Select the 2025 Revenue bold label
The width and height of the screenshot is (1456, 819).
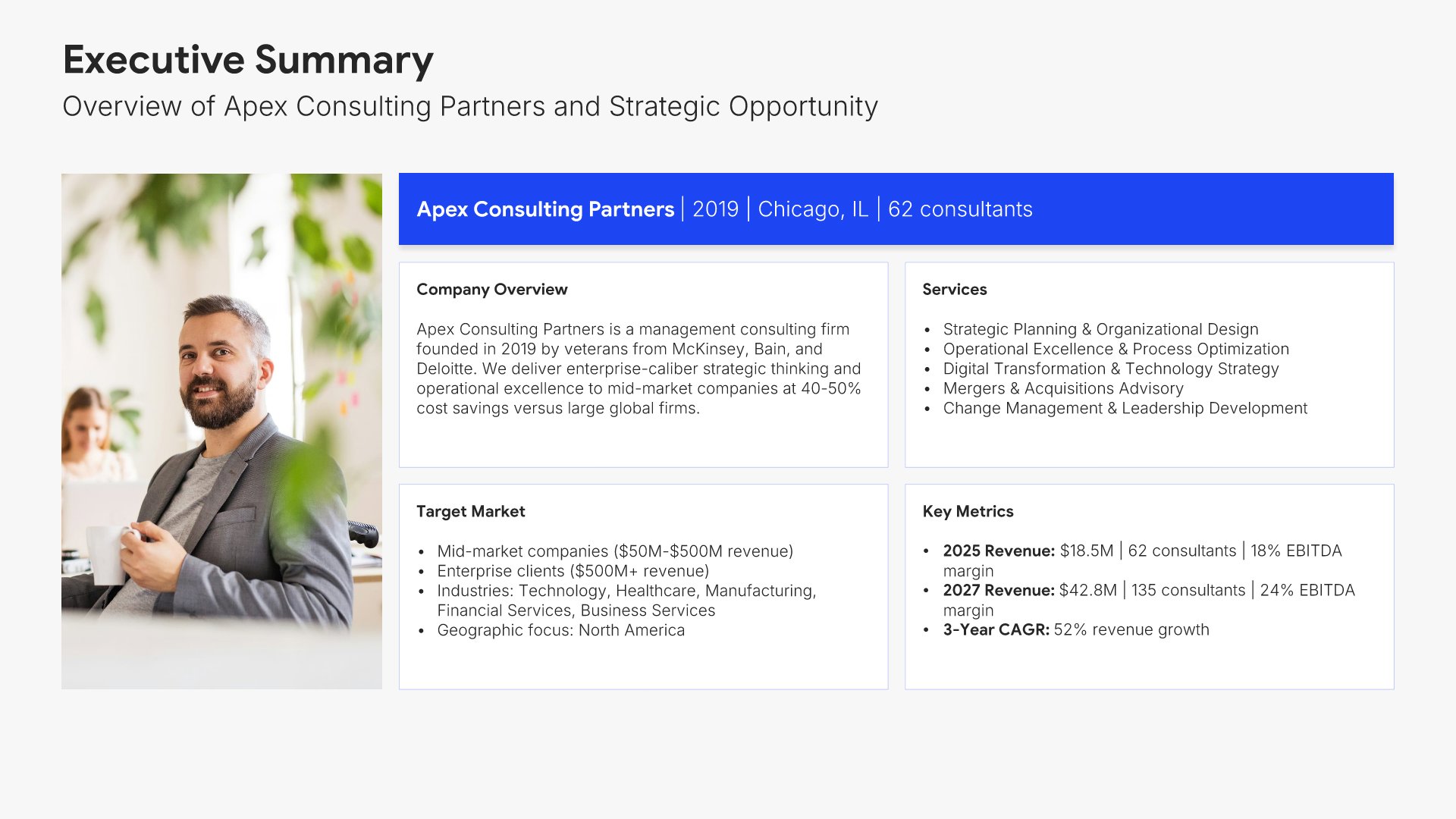(x=999, y=551)
